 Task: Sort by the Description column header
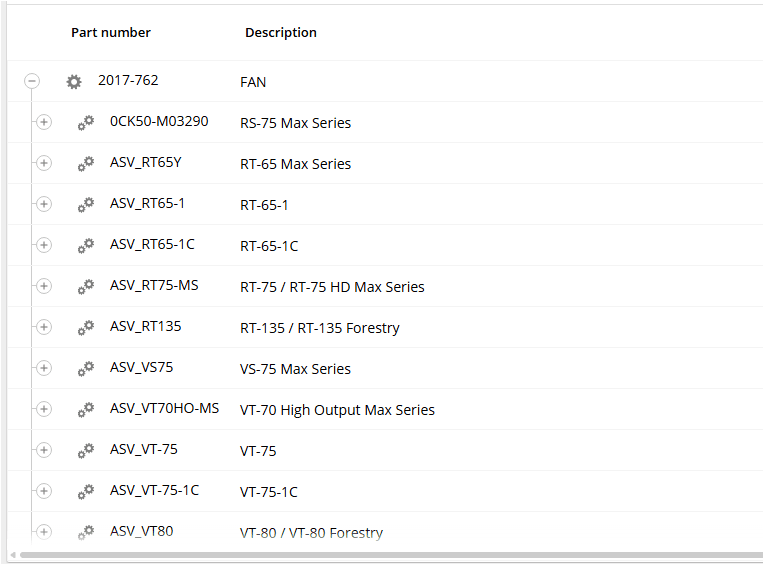click(x=281, y=33)
